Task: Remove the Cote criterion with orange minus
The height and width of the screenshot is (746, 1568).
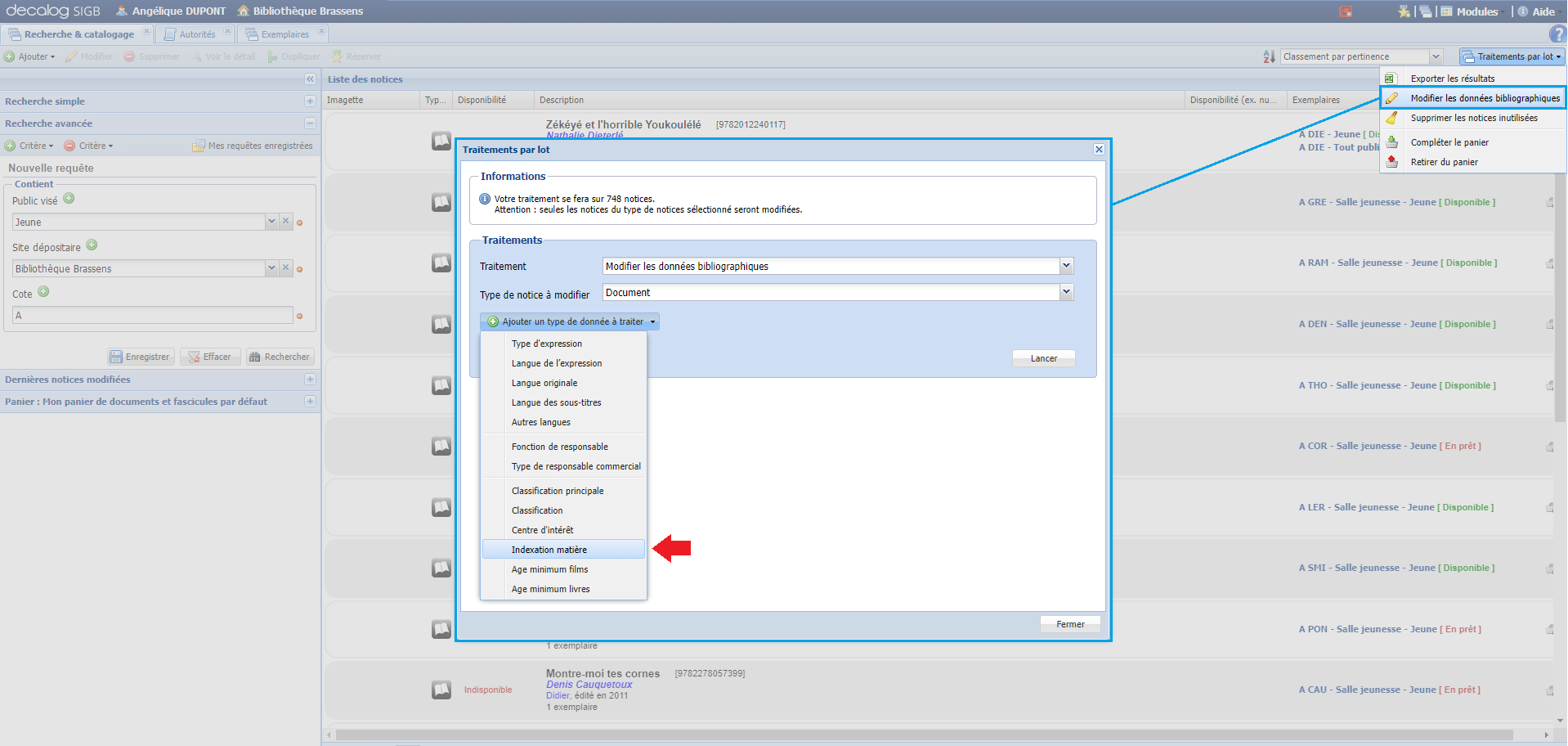Action: [x=300, y=316]
